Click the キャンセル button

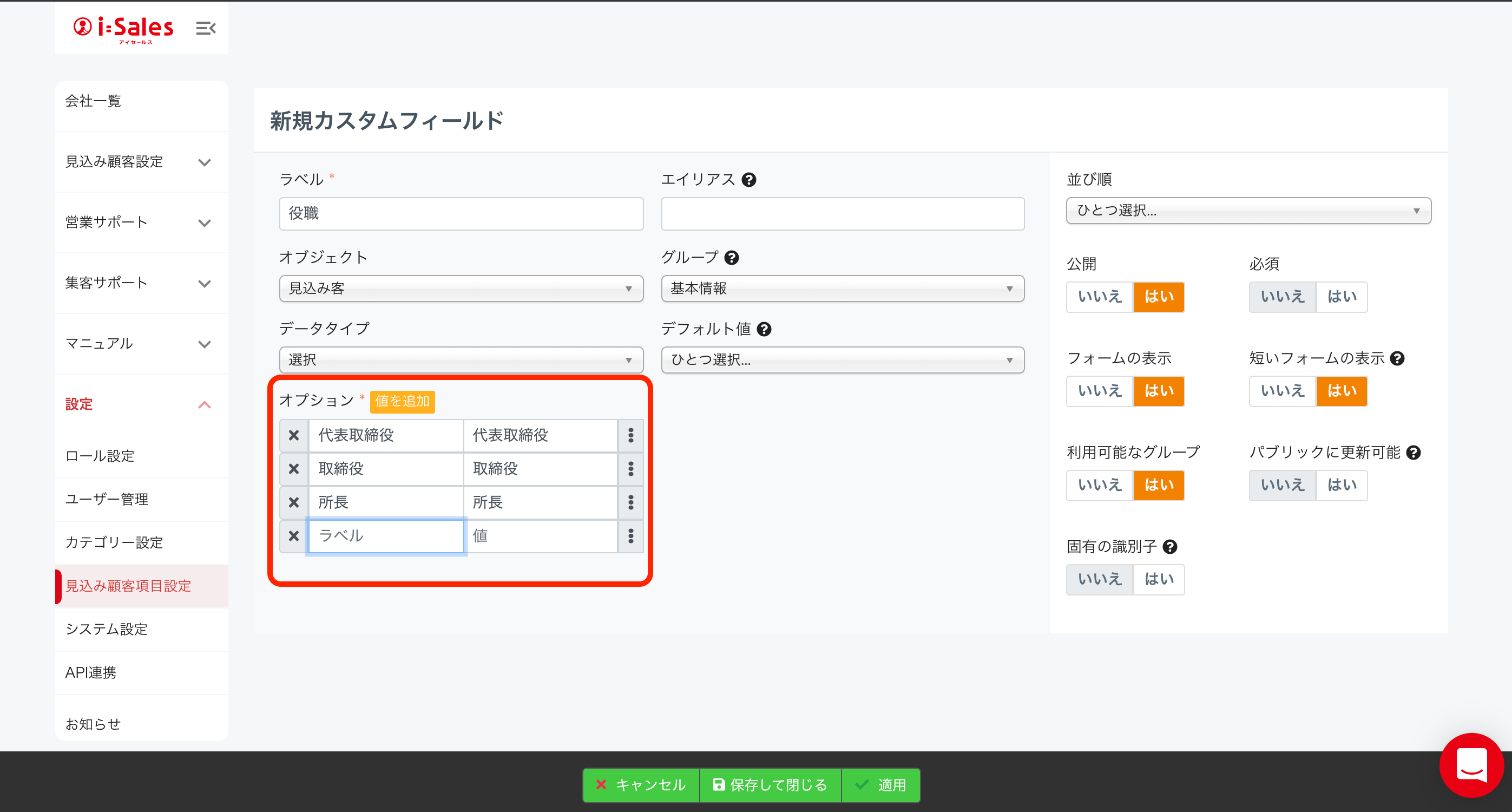[x=641, y=784]
